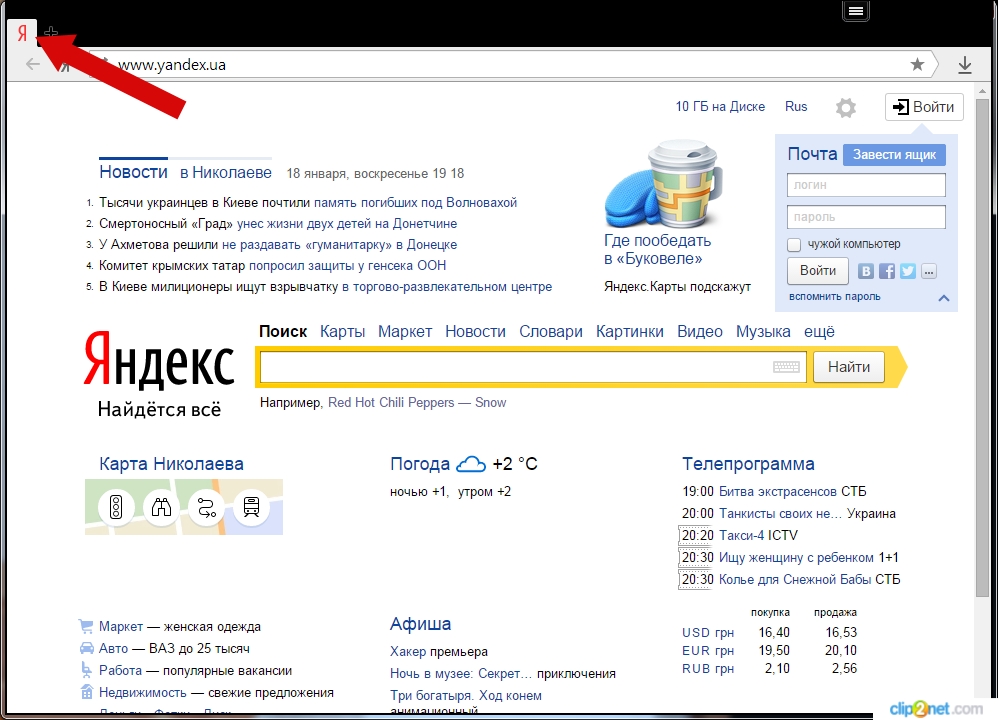Open route planner icon on map
This screenshot has width=998, height=720.
point(206,507)
